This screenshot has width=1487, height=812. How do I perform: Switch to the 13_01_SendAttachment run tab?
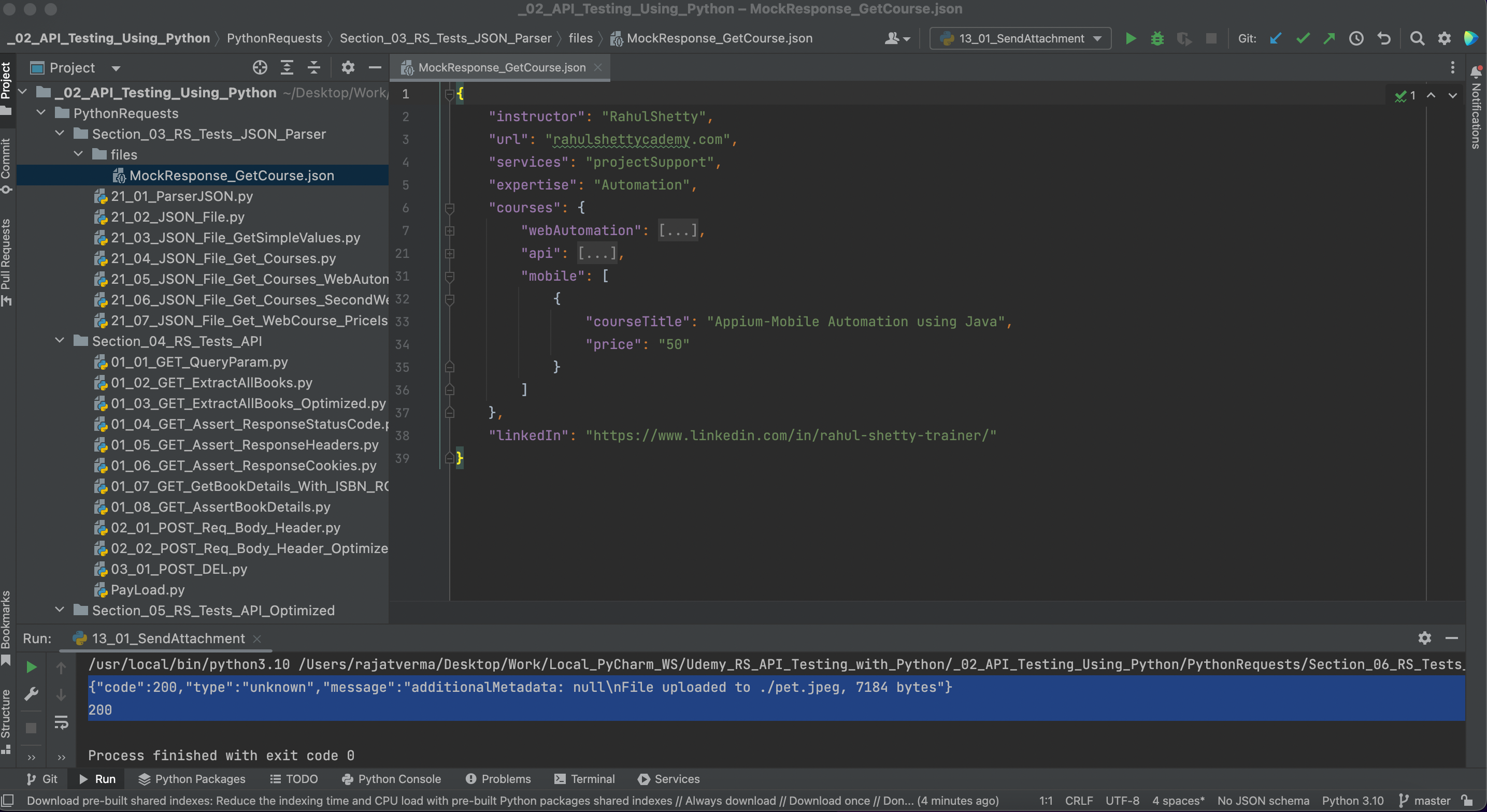tap(167, 639)
